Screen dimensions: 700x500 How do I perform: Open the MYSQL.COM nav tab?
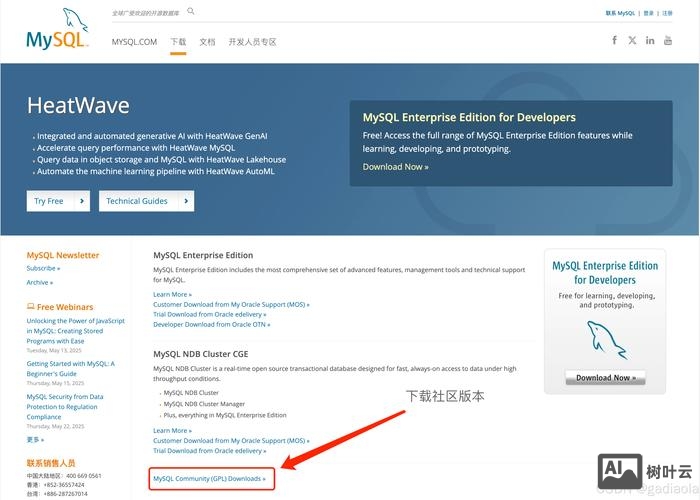[x=134, y=42]
